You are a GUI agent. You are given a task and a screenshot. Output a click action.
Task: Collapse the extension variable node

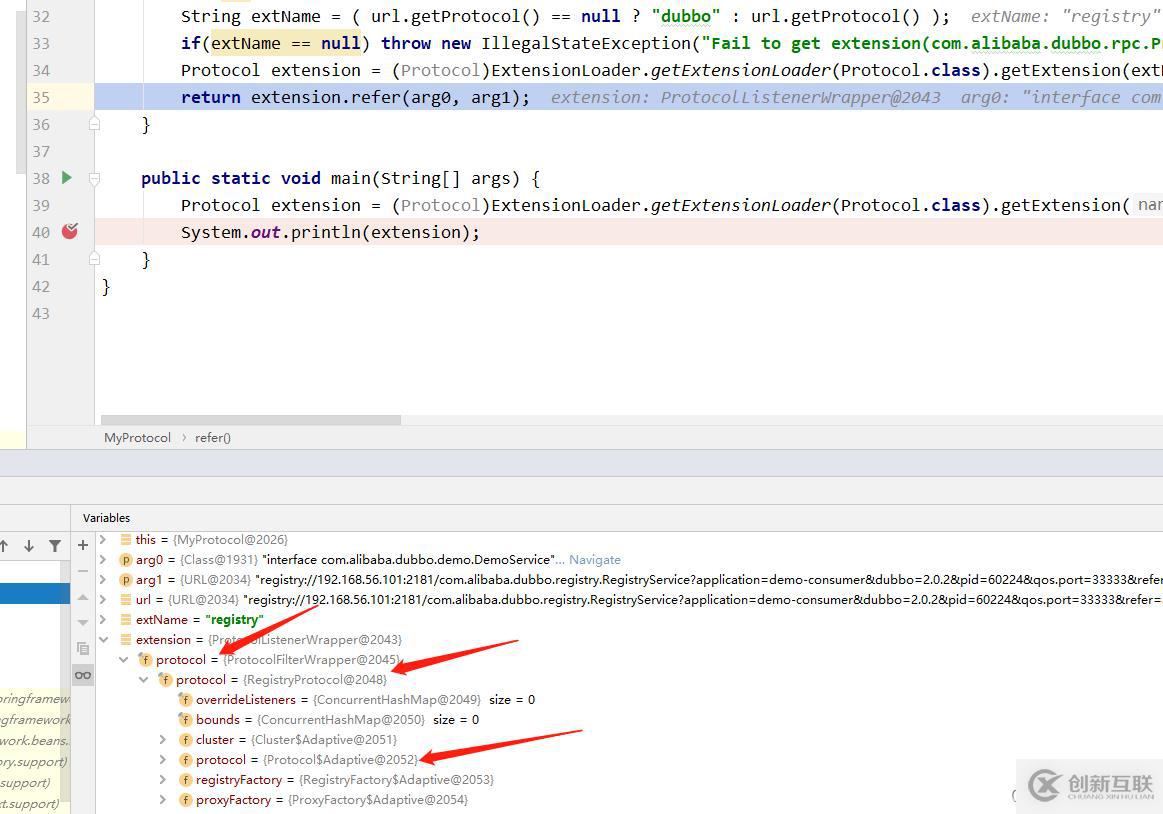pyautogui.click(x=104, y=640)
